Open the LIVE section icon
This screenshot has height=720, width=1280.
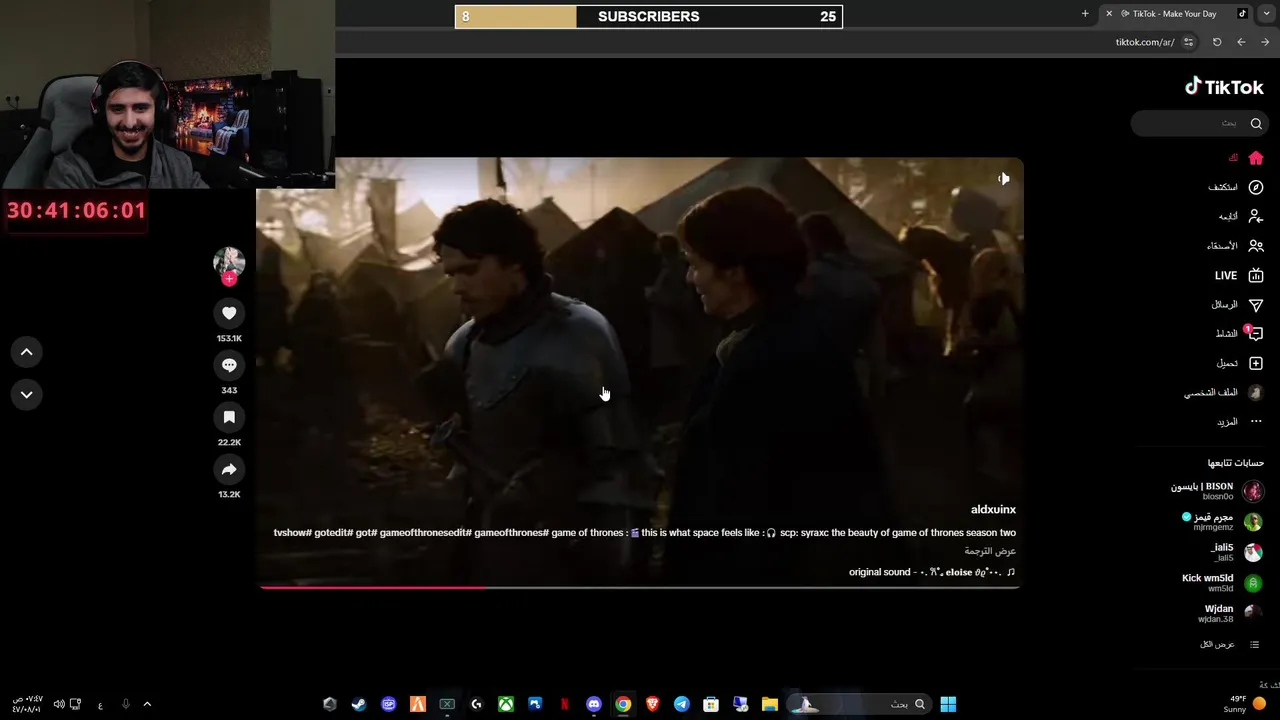coord(1256,275)
